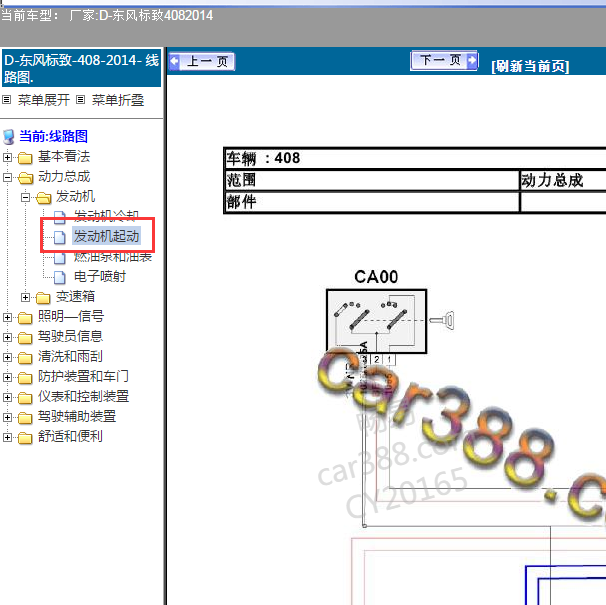Viewport: 606px width, 605px height.
Task: Click the 驾驶员信息 folder icon
Action: point(25,338)
